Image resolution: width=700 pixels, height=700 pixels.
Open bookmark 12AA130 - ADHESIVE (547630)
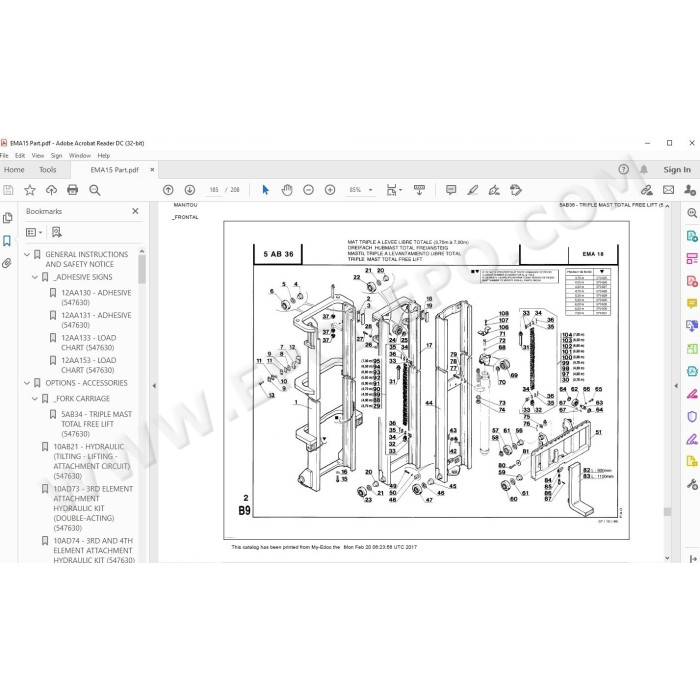(96, 298)
